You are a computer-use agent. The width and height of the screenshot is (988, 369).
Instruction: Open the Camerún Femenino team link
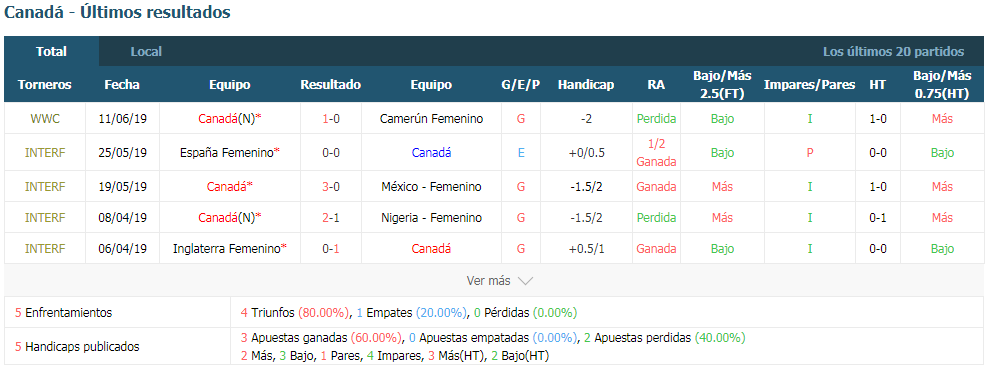[432, 118]
